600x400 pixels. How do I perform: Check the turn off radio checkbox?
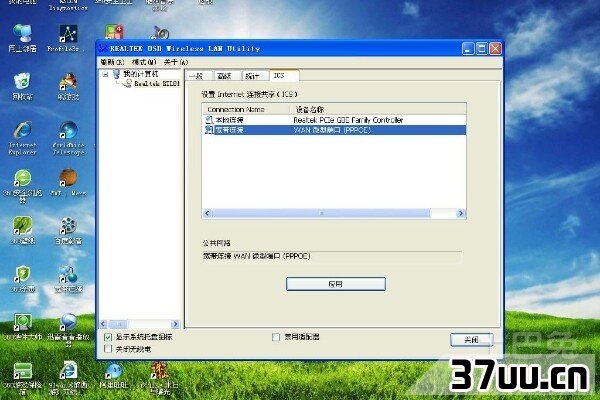pyautogui.click(x=108, y=349)
